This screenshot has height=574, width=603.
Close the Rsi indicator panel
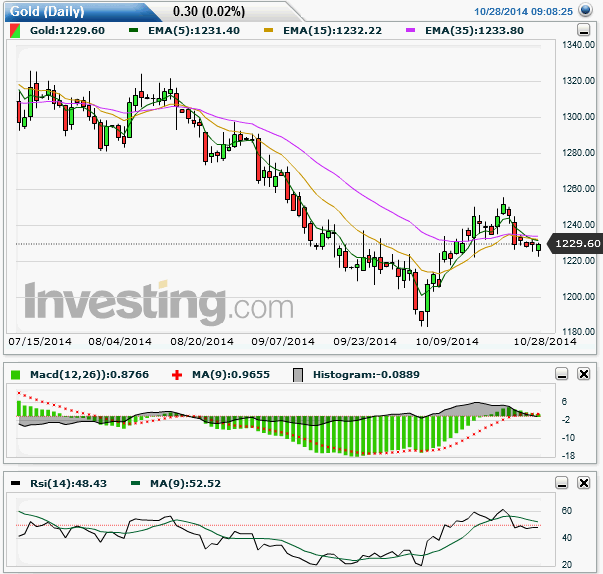pyautogui.click(x=584, y=483)
